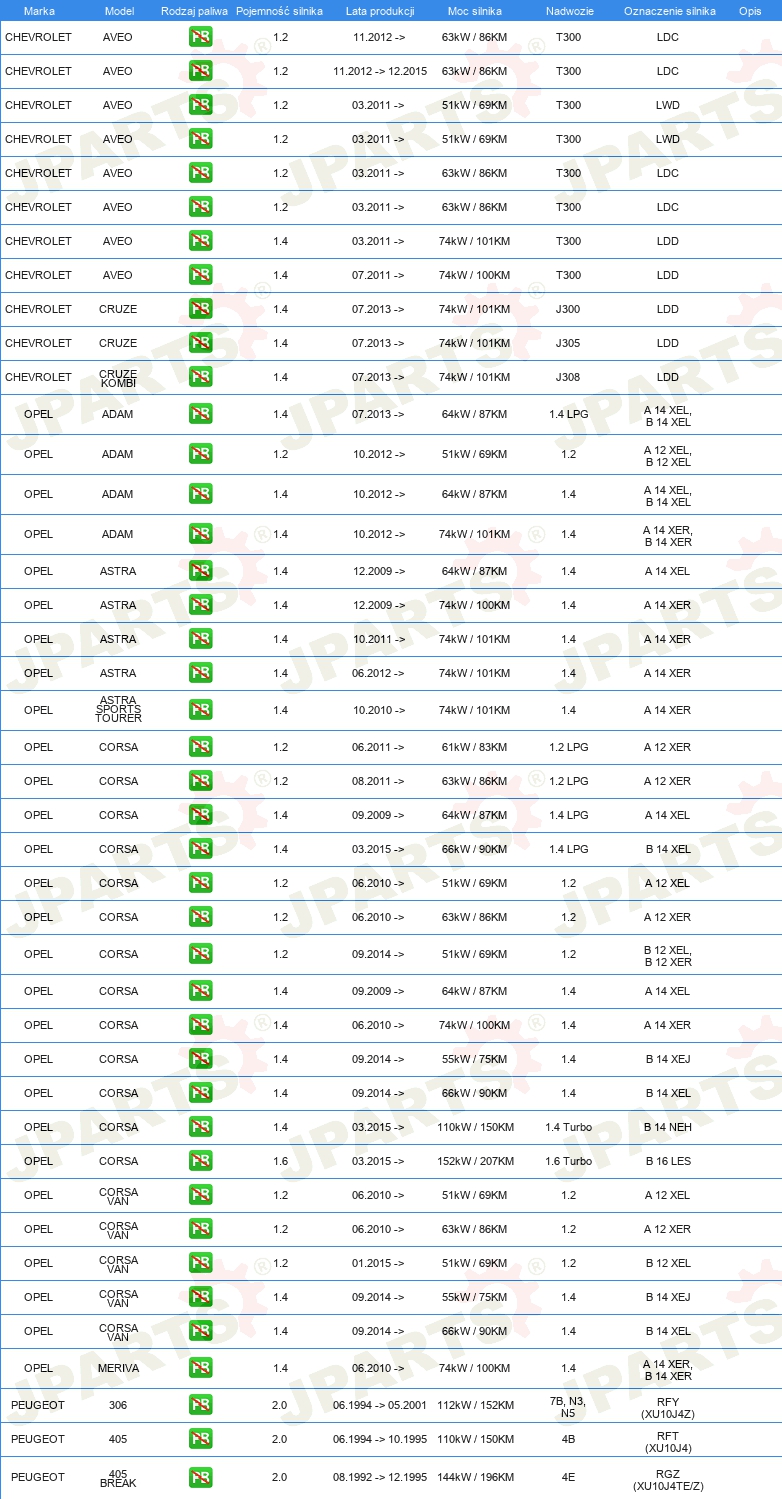Click the Opis column header
This screenshot has width=782, height=1499.
pyautogui.click(x=750, y=11)
